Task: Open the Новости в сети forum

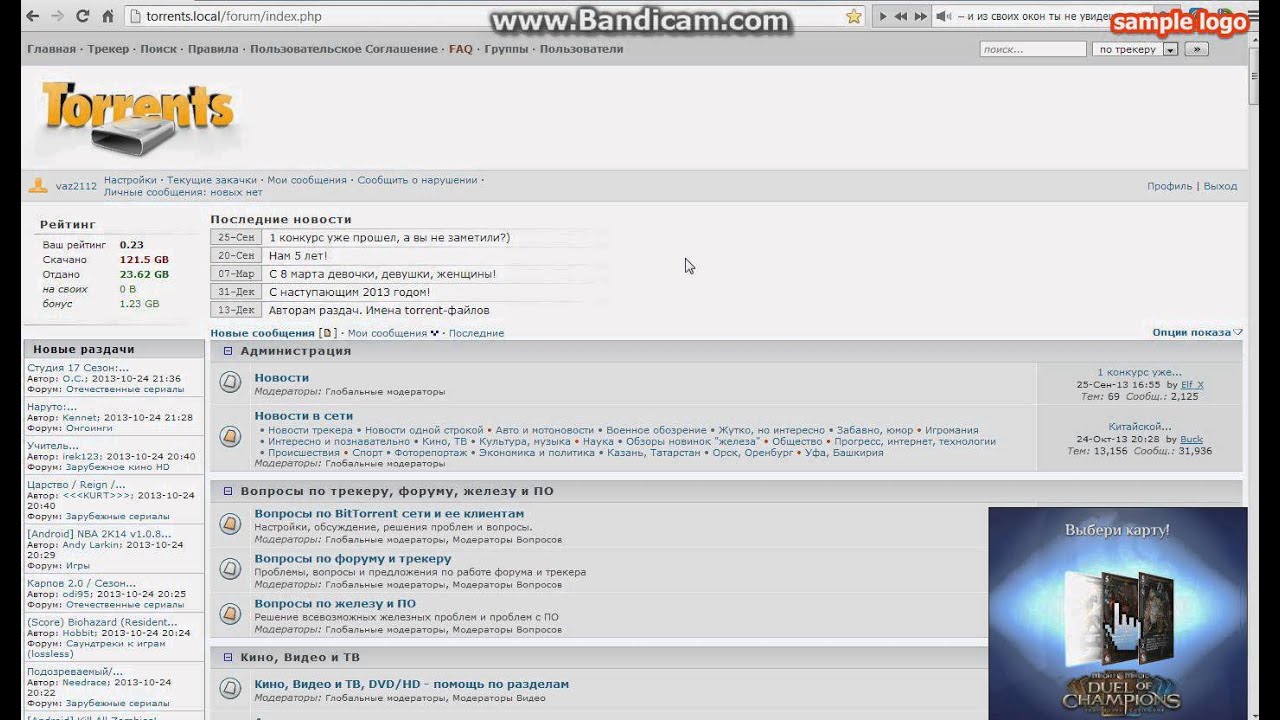Action: click(x=303, y=416)
